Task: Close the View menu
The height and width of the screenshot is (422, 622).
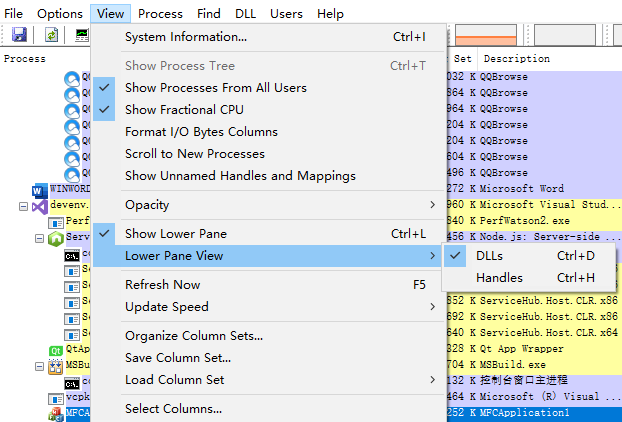Action: pos(110,14)
